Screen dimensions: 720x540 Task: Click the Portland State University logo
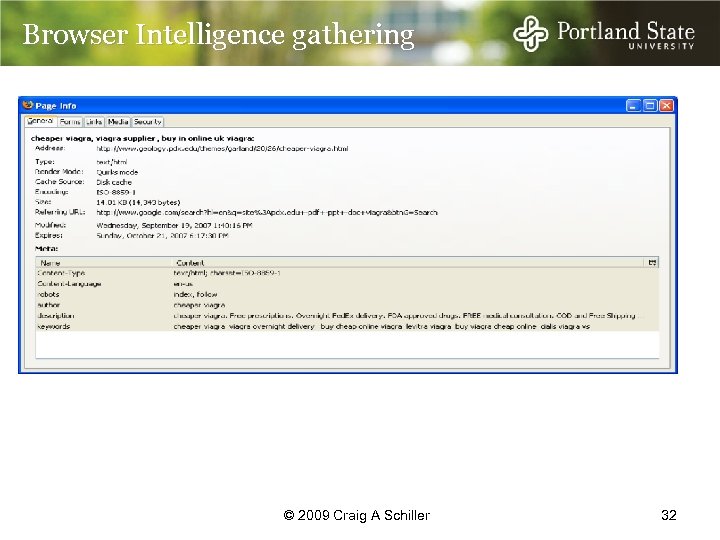(603, 33)
